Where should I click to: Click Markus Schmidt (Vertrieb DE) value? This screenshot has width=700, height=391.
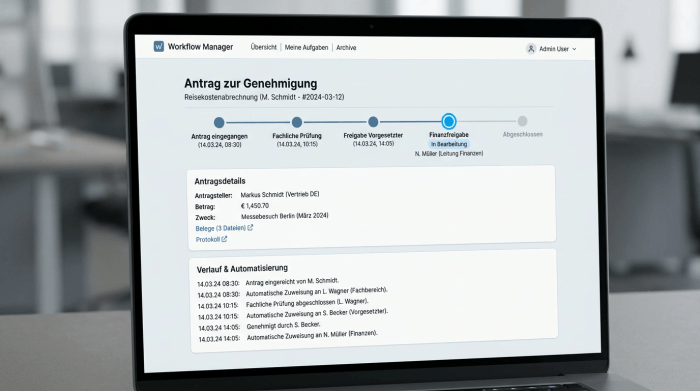point(280,195)
